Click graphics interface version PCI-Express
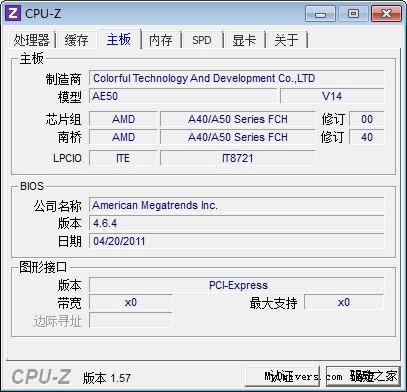Image resolution: width=407 pixels, height=392 pixels. [x=237, y=285]
